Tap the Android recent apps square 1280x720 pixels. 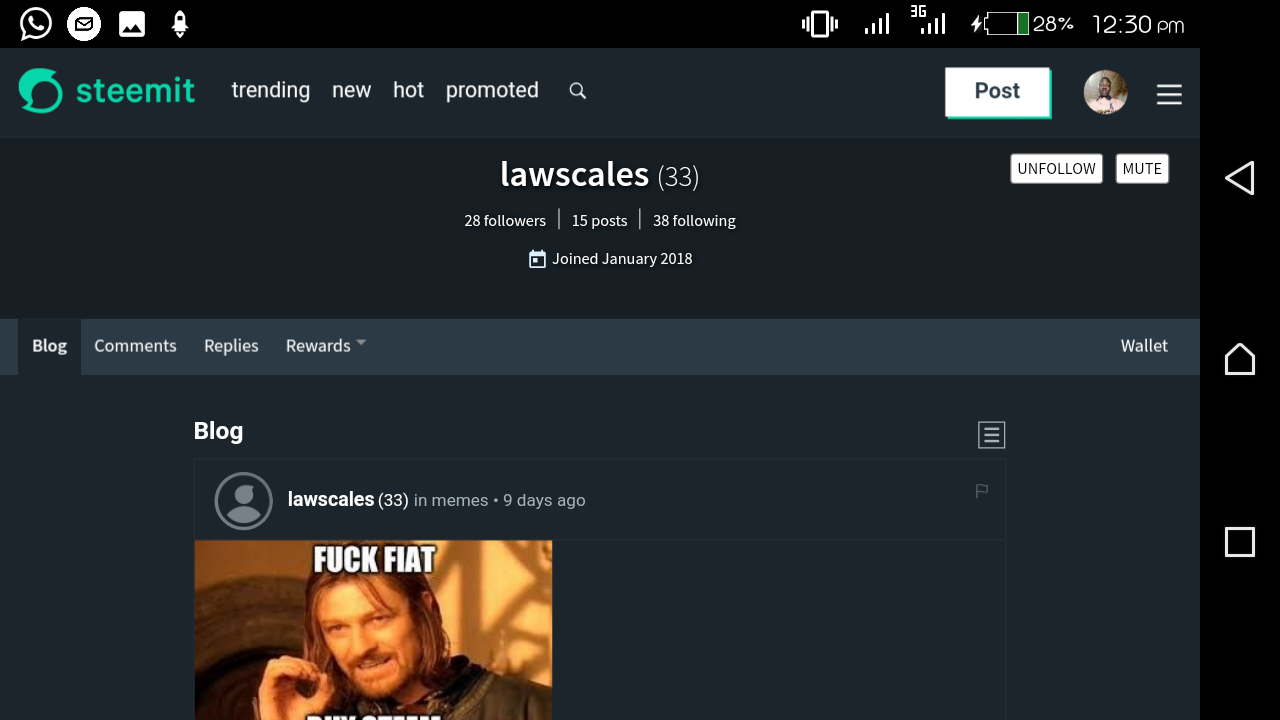click(x=1239, y=542)
